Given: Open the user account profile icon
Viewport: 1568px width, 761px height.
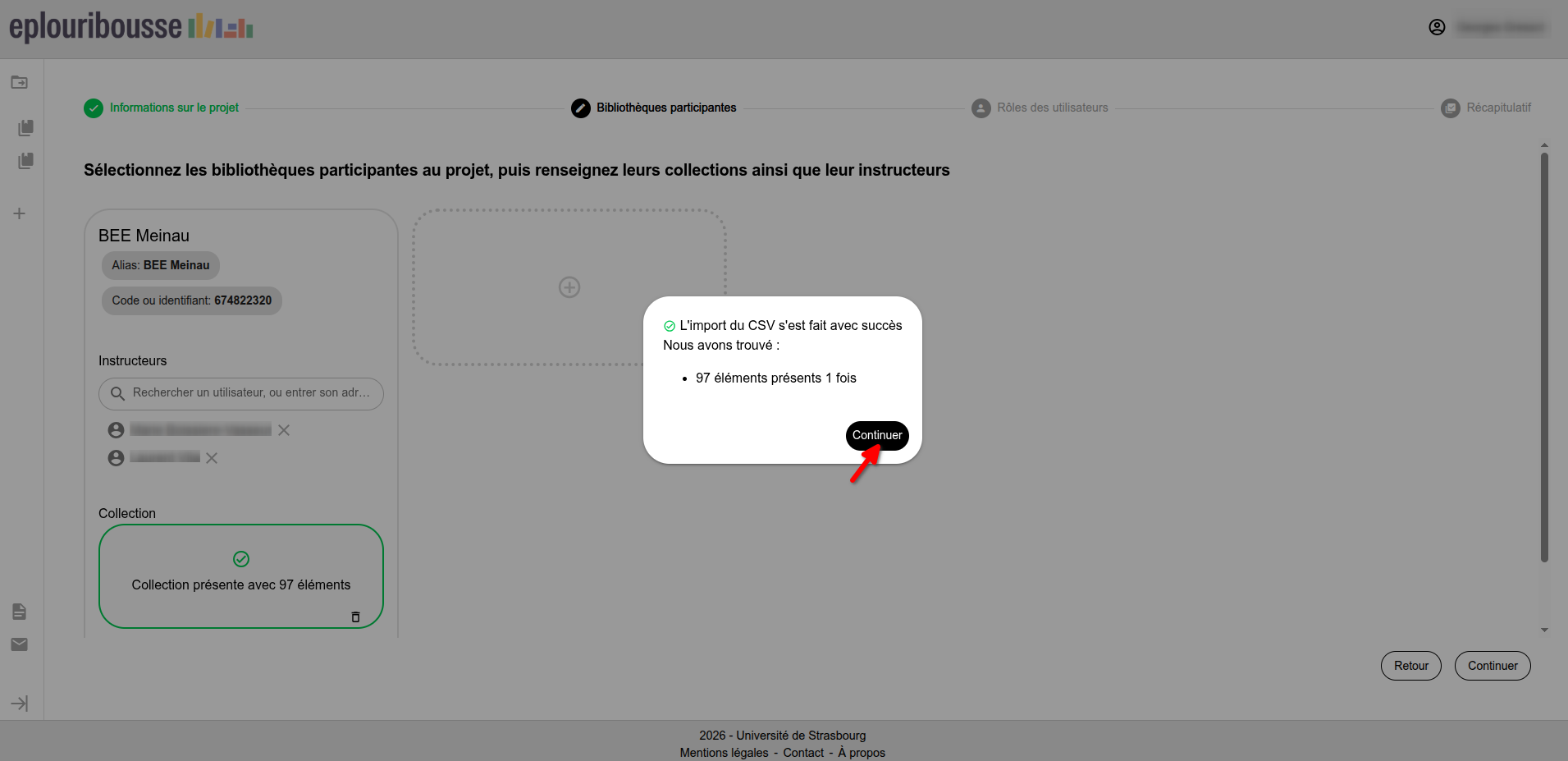Looking at the screenshot, I should [1437, 27].
